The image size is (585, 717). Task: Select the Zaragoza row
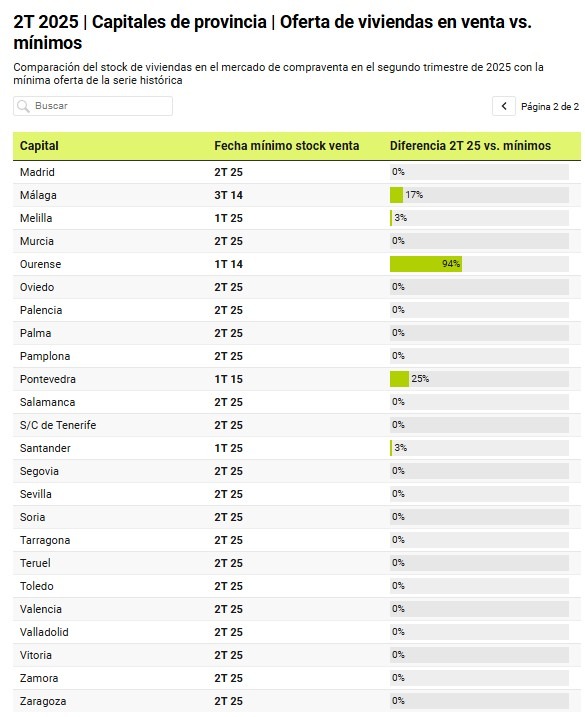tap(297, 701)
